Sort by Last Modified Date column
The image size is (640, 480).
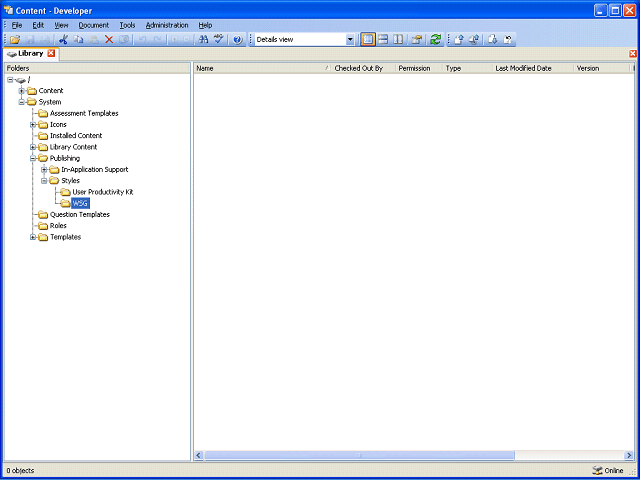(533, 68)
